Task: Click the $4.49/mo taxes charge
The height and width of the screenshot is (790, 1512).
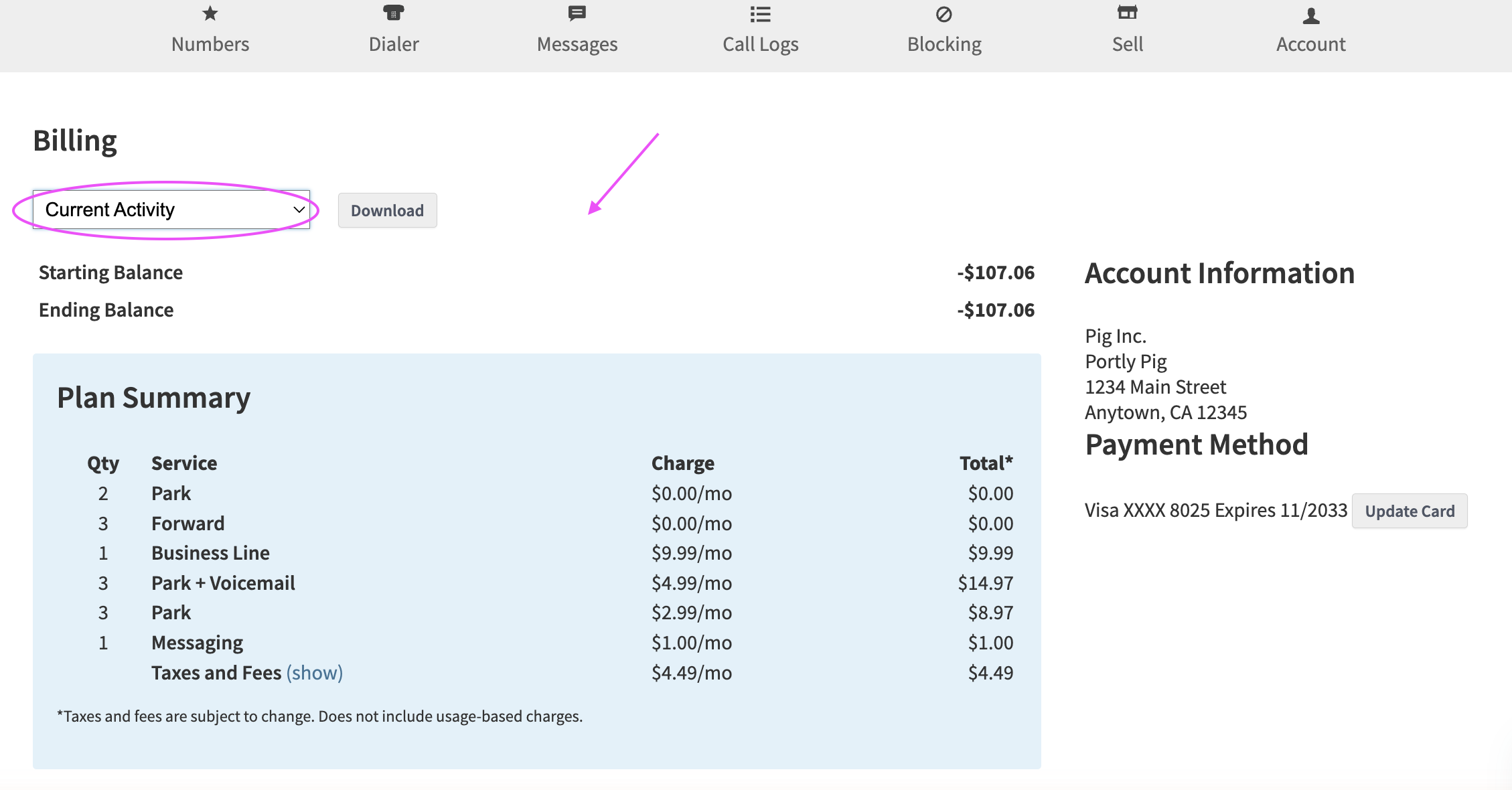Action: point(692,673)
